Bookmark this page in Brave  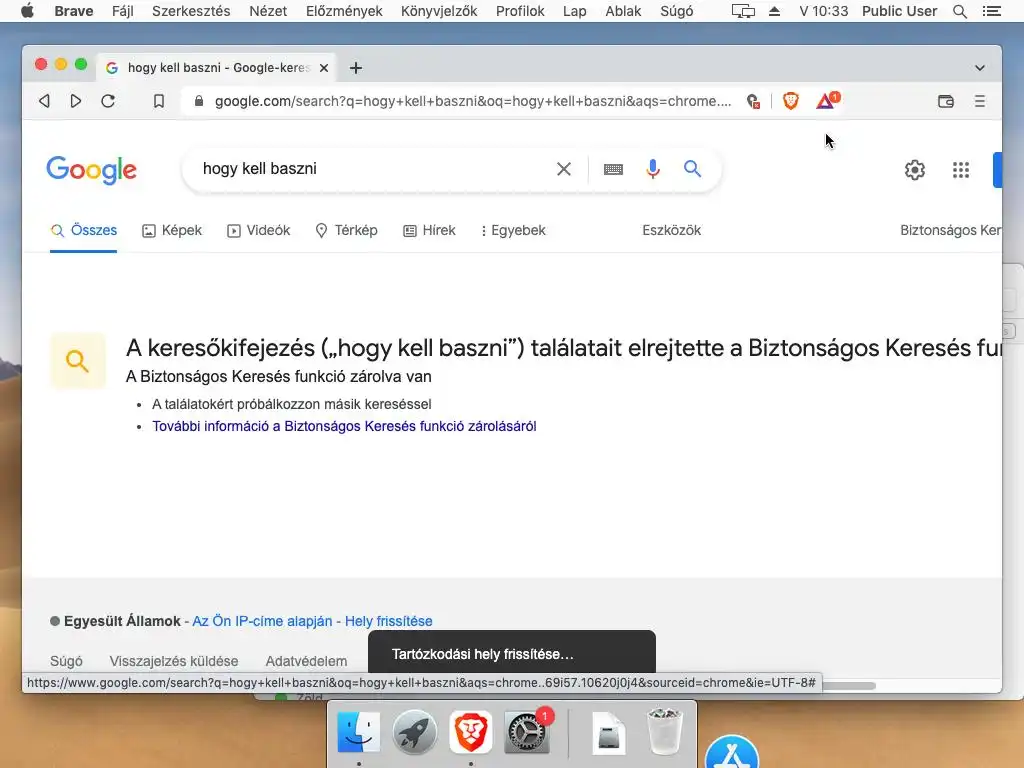pos(159,101)
